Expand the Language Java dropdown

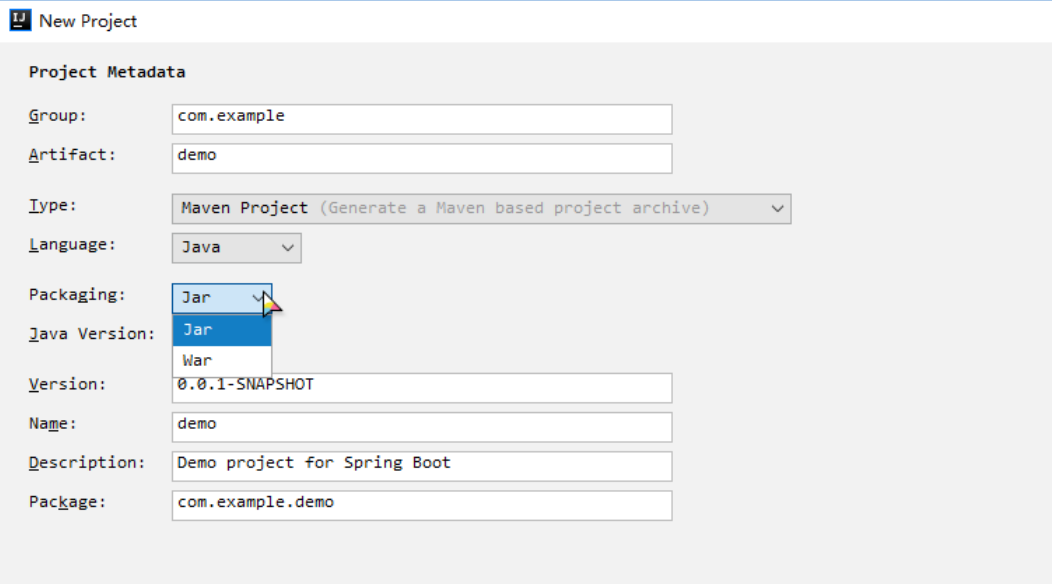point(236,248)
